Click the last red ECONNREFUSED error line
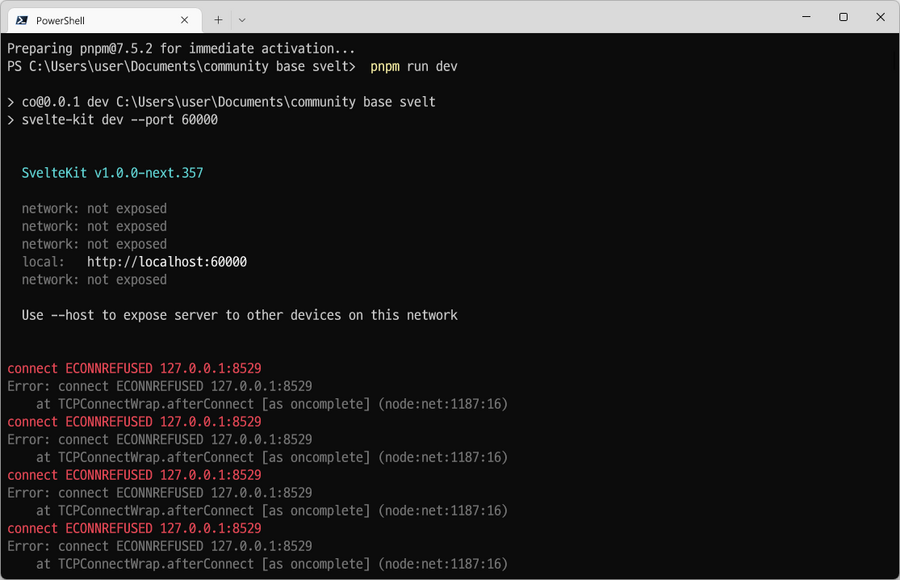The width and height of the screenshot is (900, 580). [134, 528]
